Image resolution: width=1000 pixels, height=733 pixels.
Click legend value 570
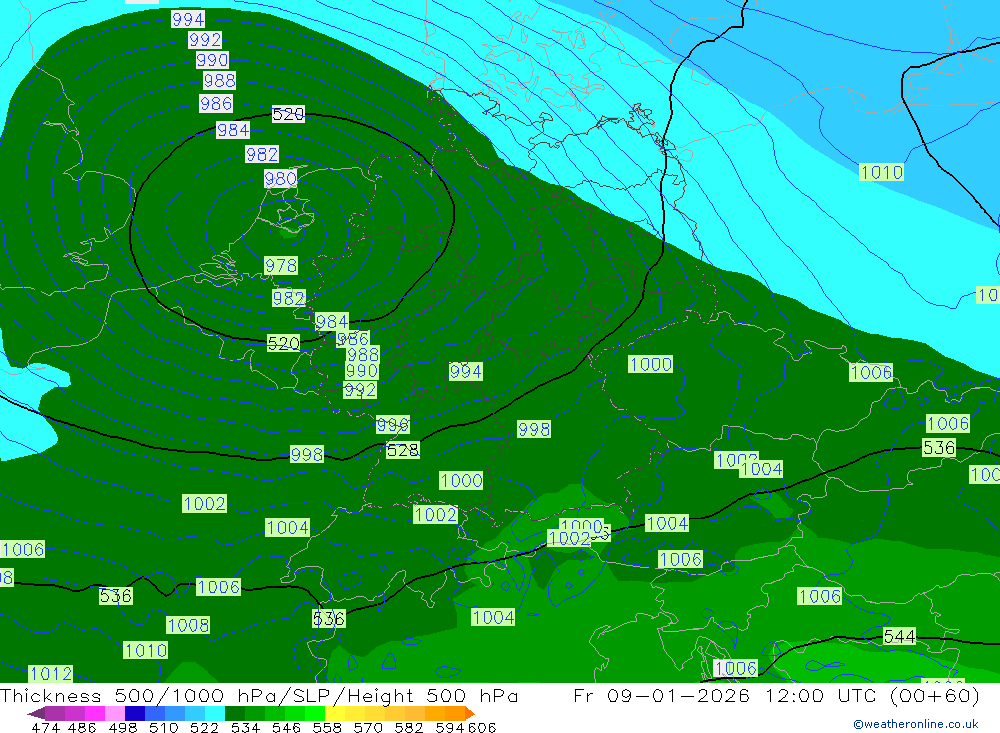point(368,728)
